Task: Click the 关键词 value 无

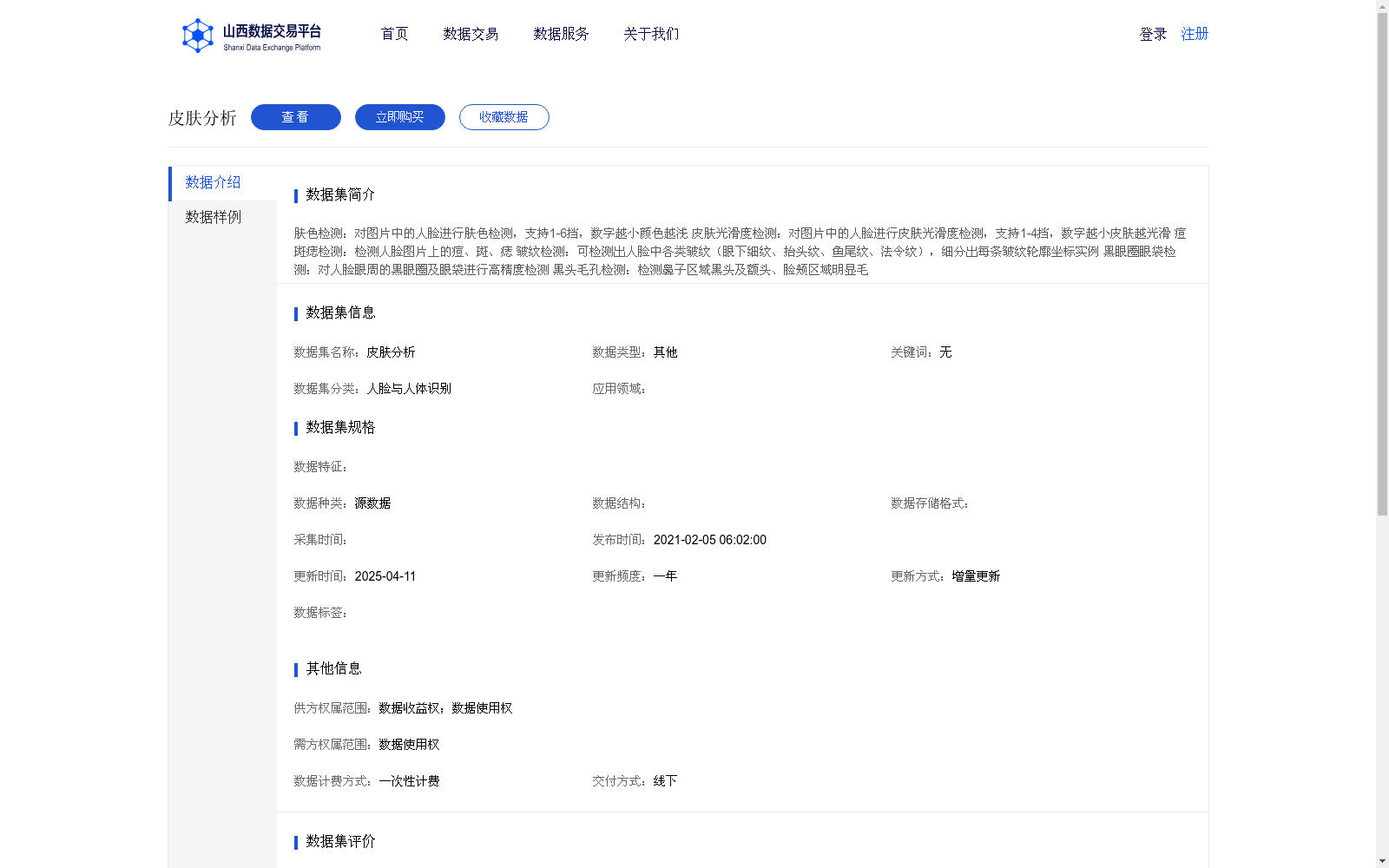Action: click(x=945, y=352)
